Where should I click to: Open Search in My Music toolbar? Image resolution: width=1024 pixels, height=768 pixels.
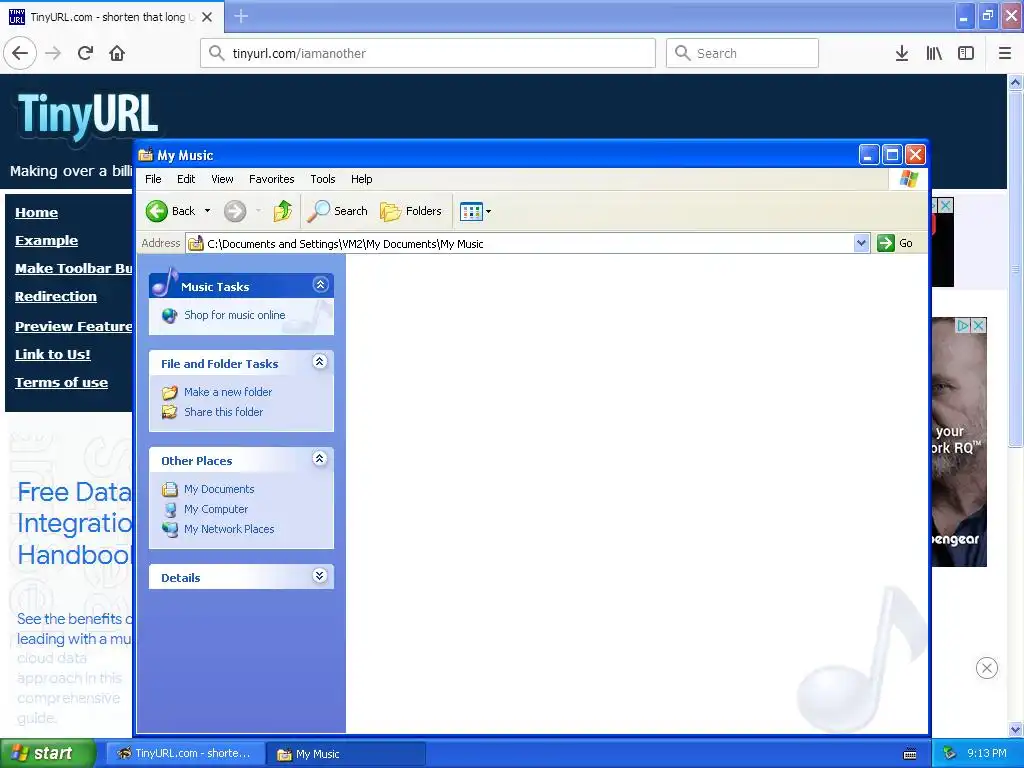pyautogui.click(x=338, y=211)
